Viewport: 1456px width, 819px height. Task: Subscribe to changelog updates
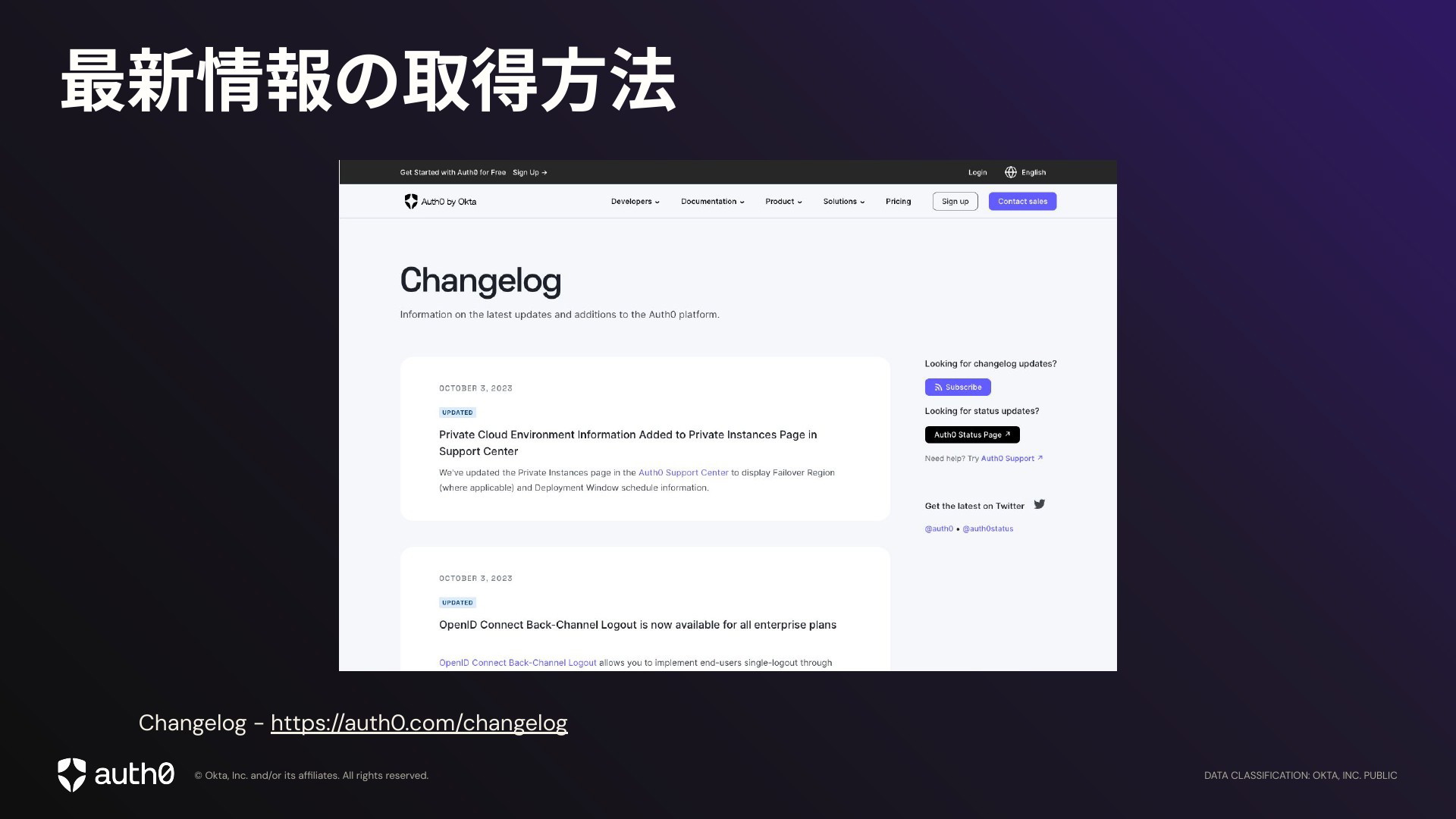coord(958,387)
